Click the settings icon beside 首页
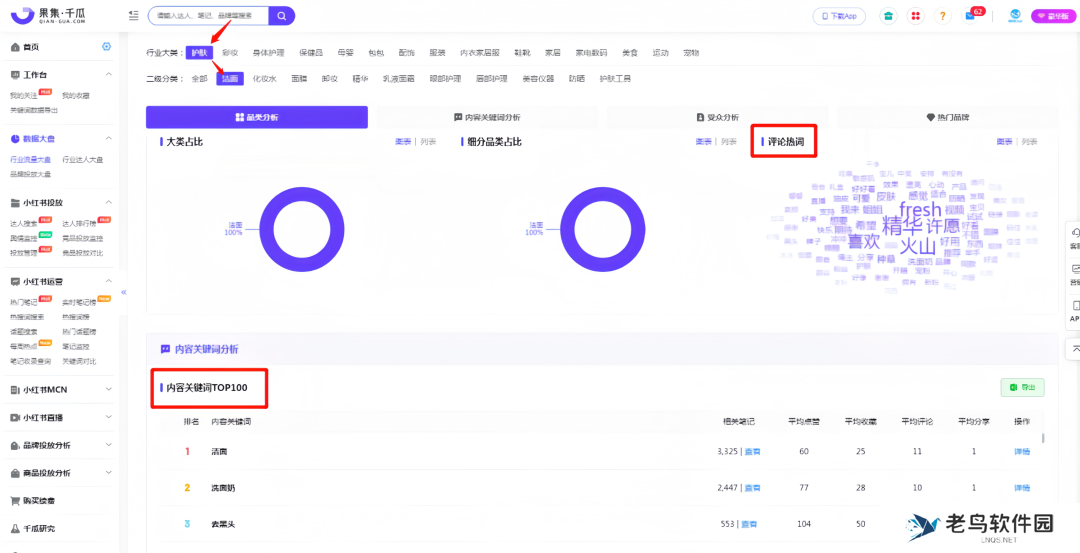This screenshot has width=1080, height=553. click(x=107, y=47)
